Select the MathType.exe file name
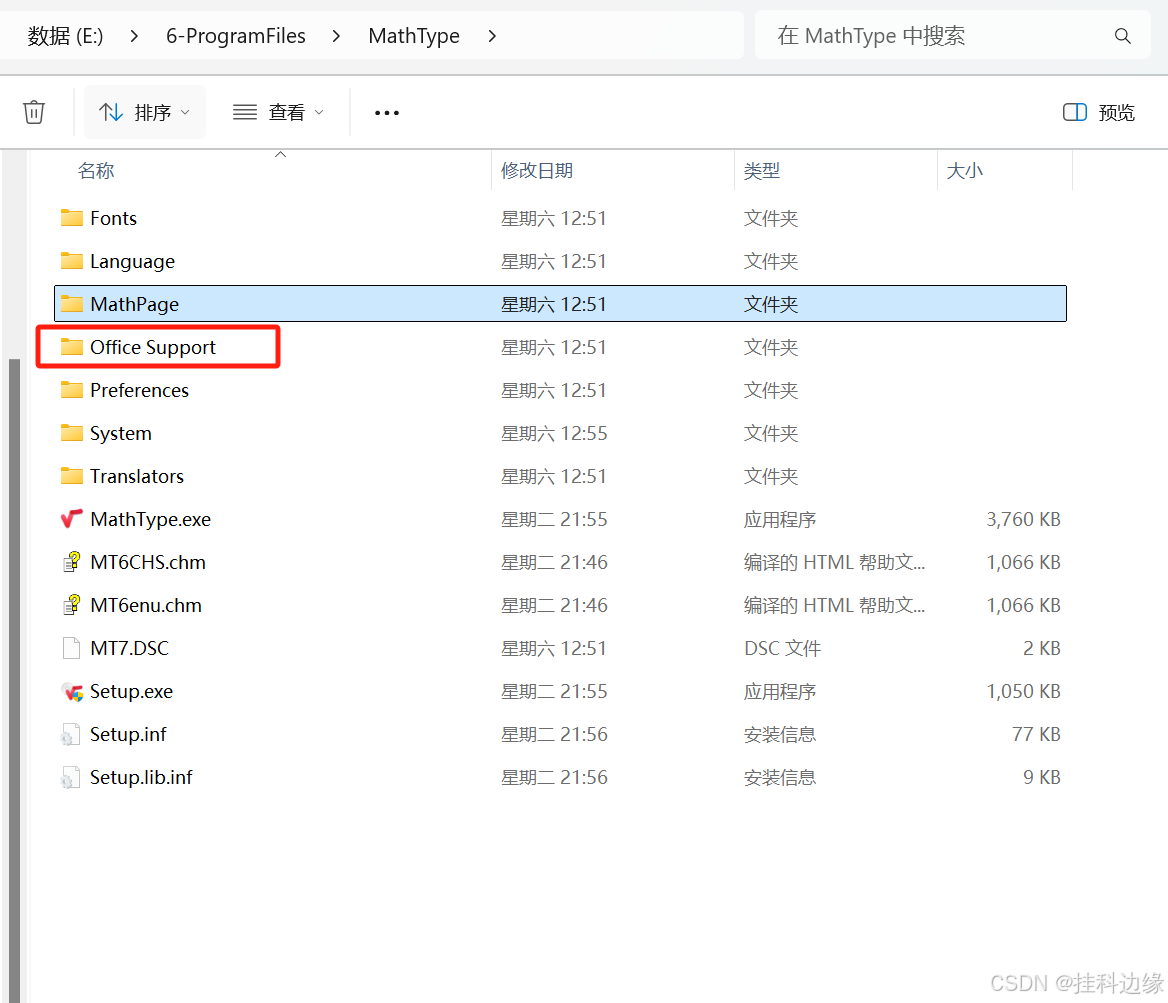 pos(150,519)
